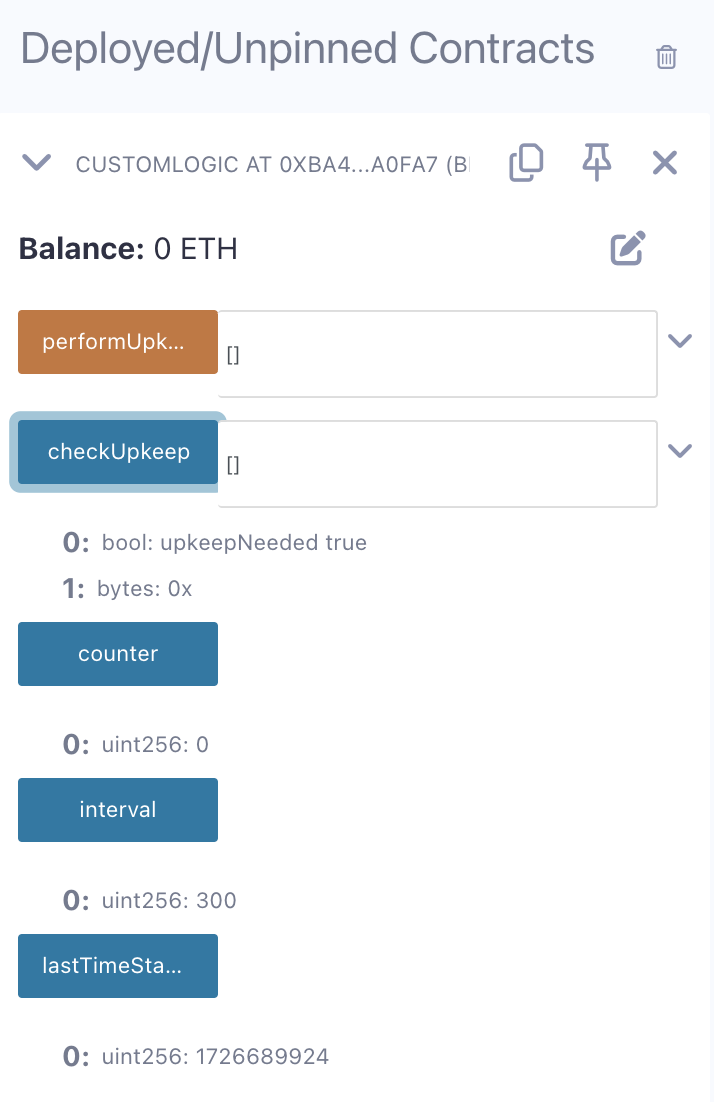Click the edit icon beside Balance

[629, 248]
